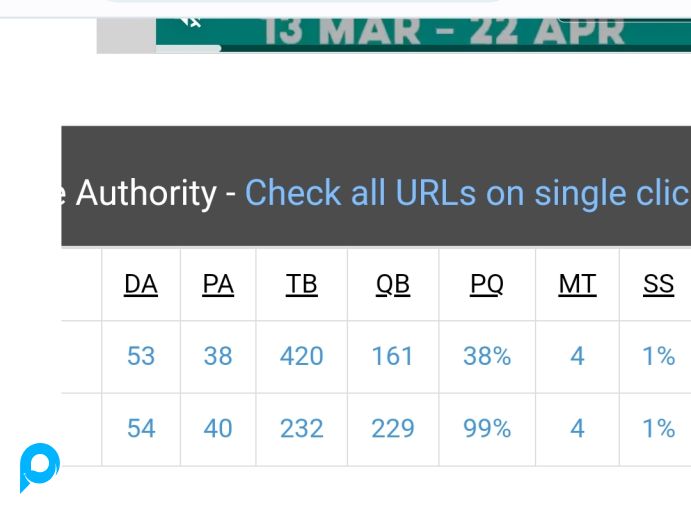The height and width of the screenshot is (509, 691).
Task: Open the DA value 53
Action: [x=141, y=356]
